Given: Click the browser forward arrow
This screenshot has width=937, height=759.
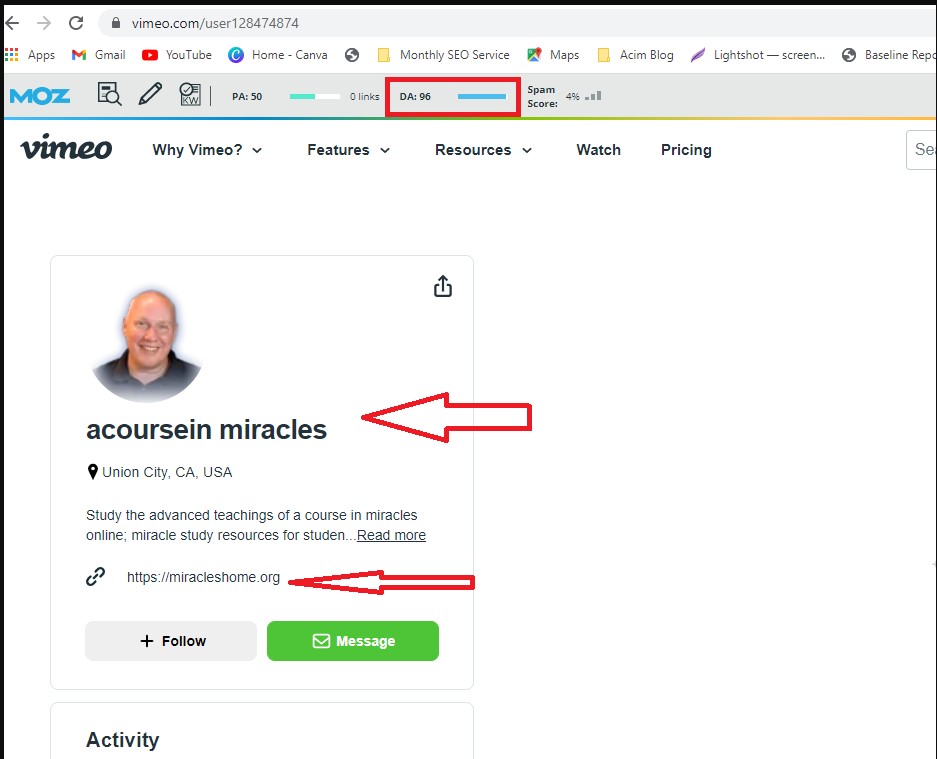Looking at the screenshot, I should coord(44,23).
